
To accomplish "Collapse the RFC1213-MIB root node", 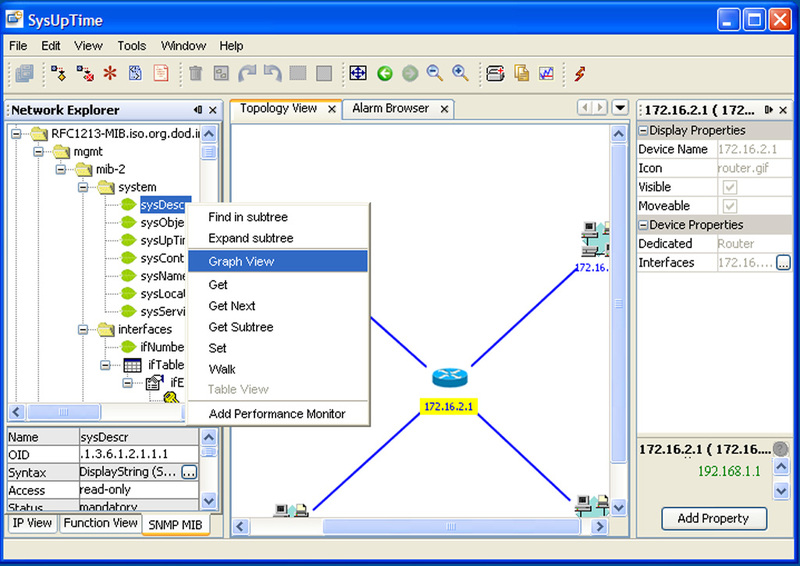I will tap(16, 134).
